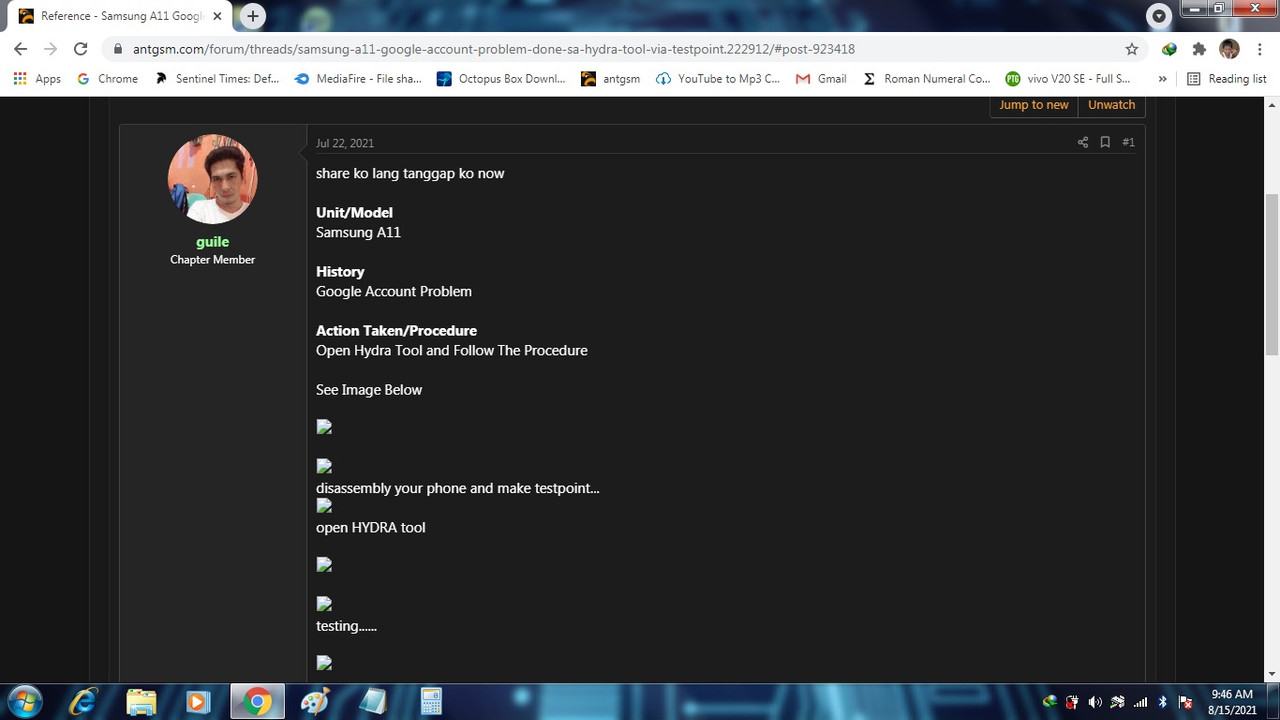Open the Roman Numeral Converter bookmark
This screenshot has width=1280, height=720.
[927, 79]
